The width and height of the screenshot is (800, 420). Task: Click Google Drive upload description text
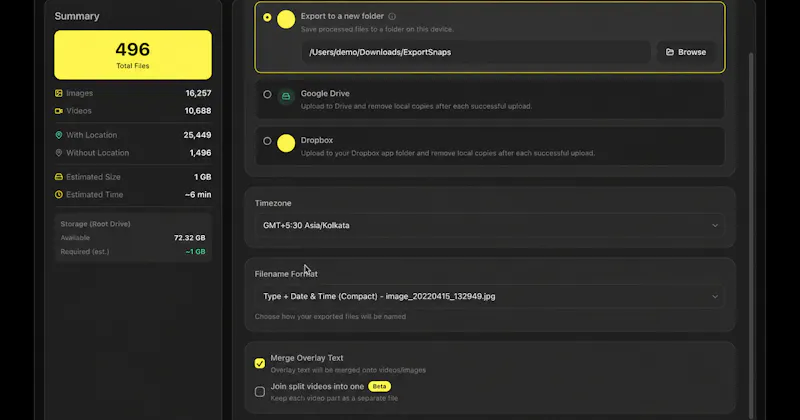416,106
